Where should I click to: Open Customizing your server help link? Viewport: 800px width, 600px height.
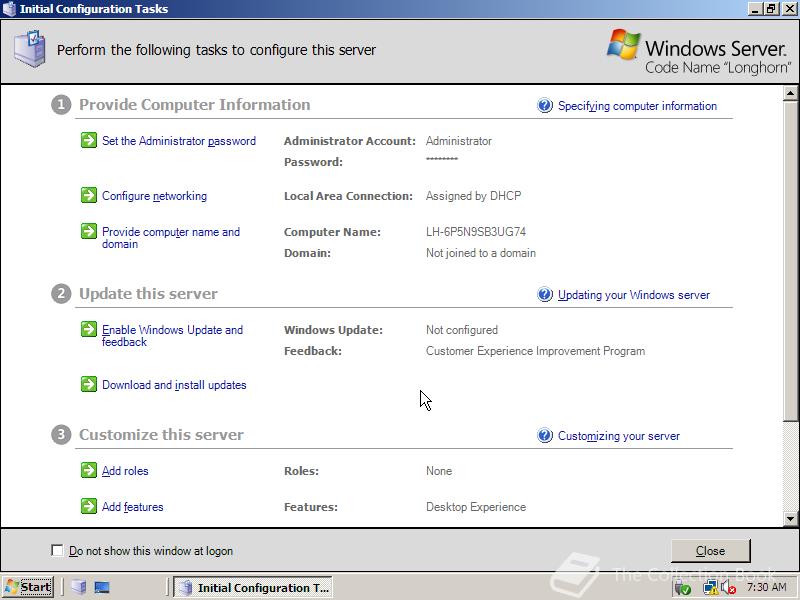(x=619, y=436)
